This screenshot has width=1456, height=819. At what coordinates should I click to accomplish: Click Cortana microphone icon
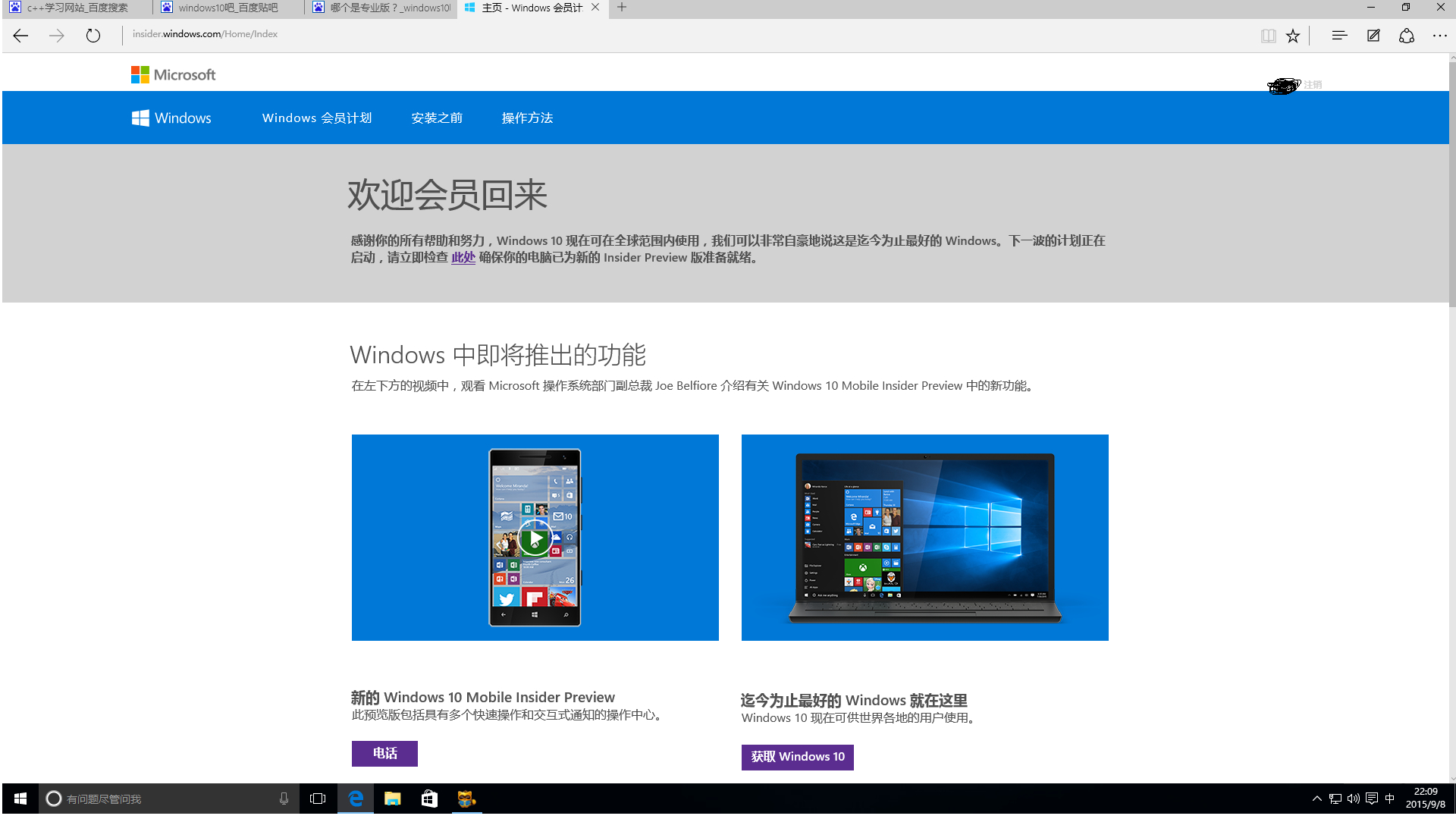click(x=284, y=799)
